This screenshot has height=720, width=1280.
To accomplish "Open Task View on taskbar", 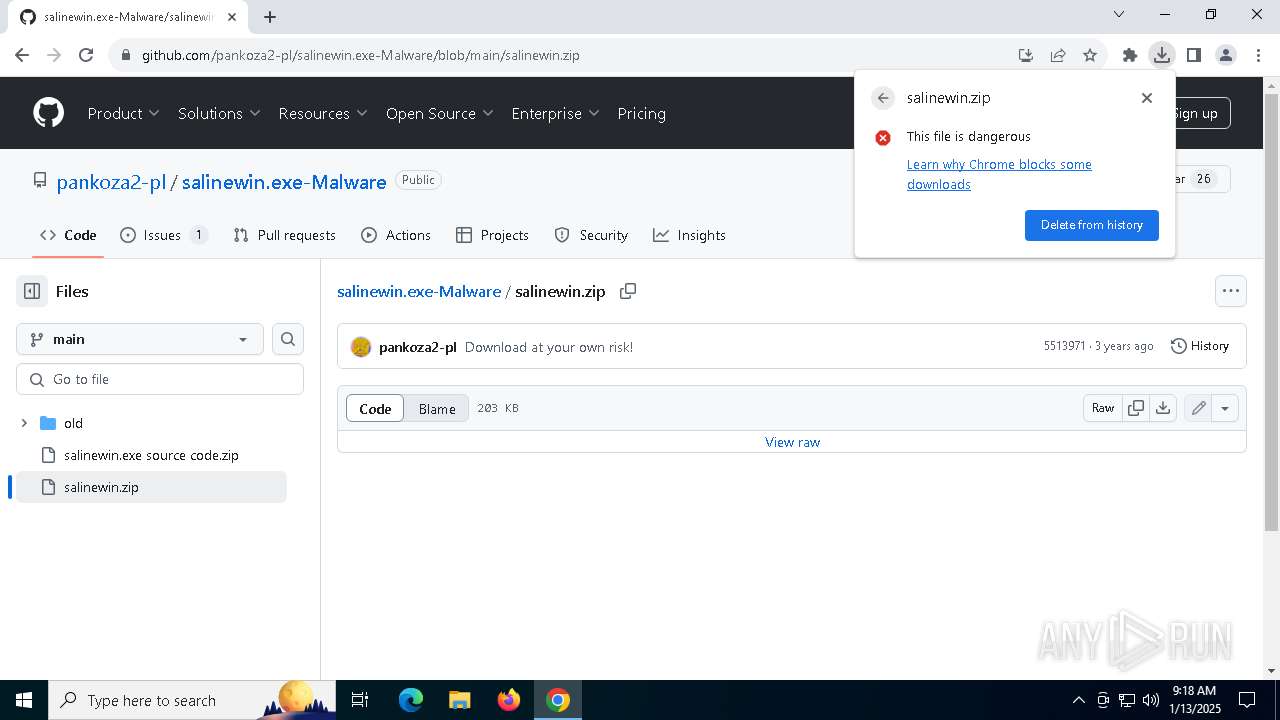I will click(x=360, y=700).
